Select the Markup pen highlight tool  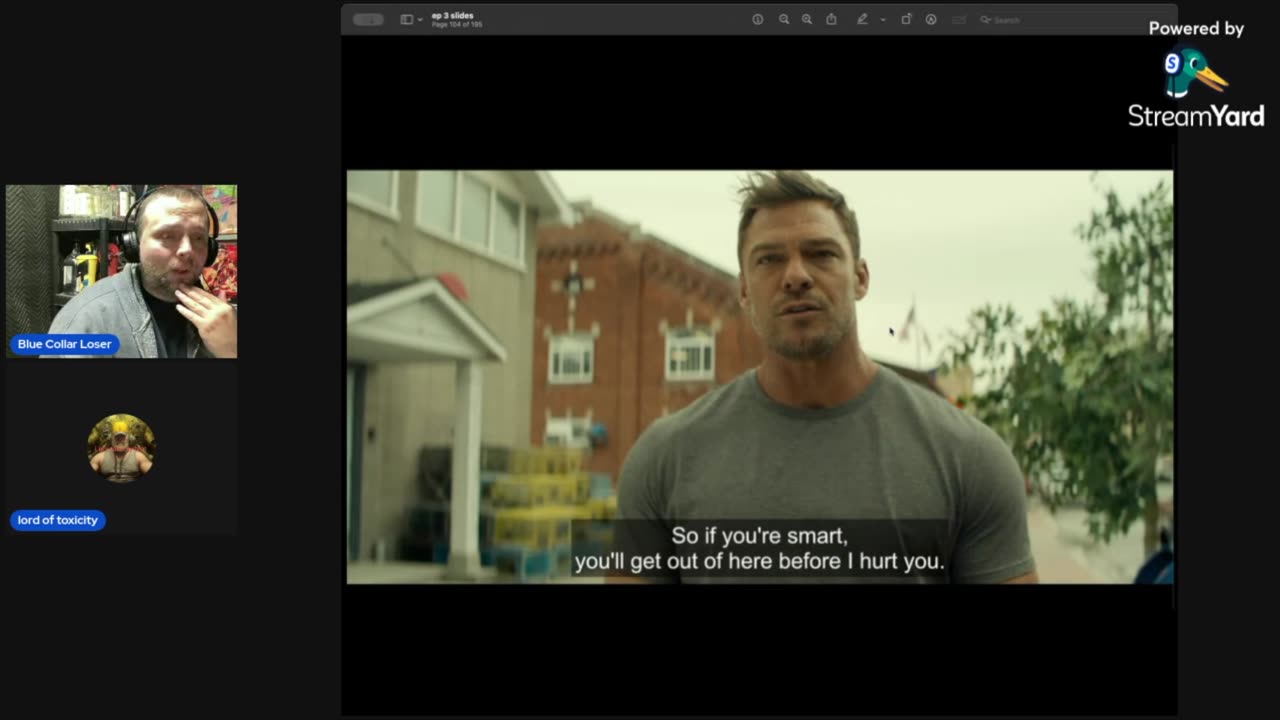(862, 19)
